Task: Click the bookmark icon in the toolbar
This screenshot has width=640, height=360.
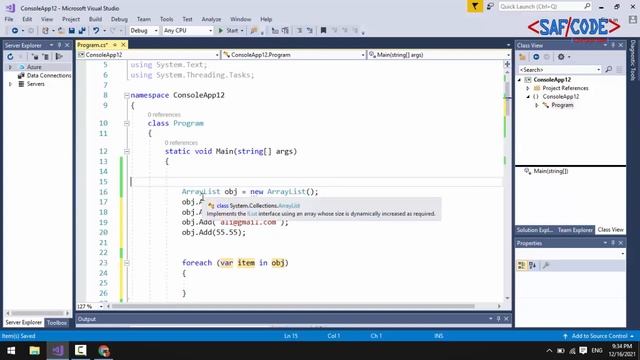Action: [323, 31]
